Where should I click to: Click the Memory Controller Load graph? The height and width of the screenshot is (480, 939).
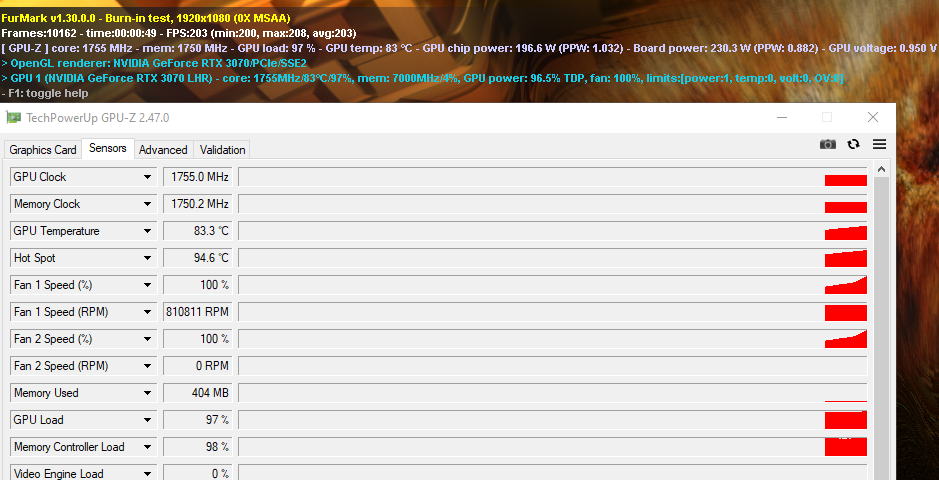tap(553, 446)
